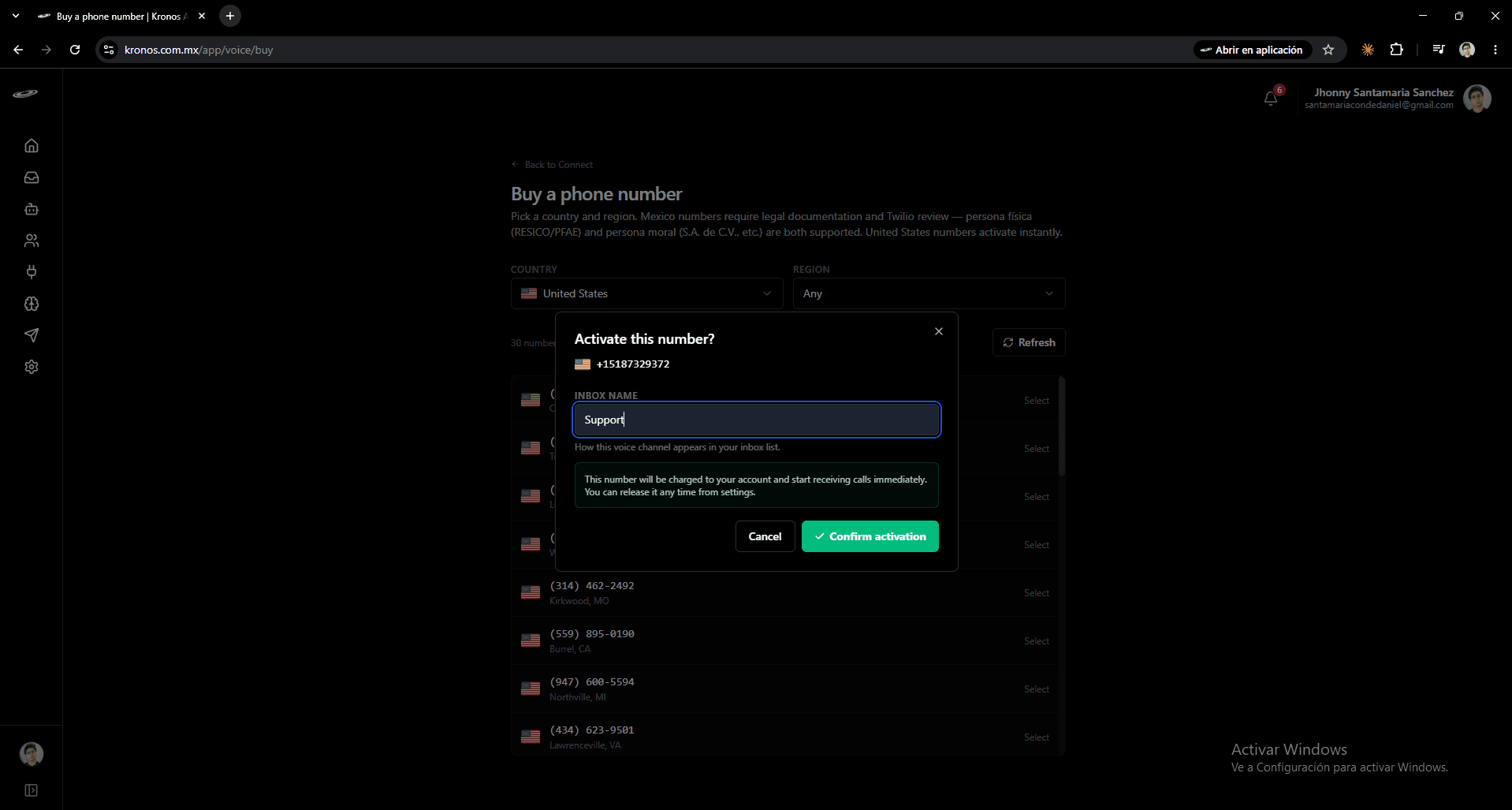Open the notifications bell icon
The height and width of the screenshot is (810, 1512).
[x=1271, y=99]
